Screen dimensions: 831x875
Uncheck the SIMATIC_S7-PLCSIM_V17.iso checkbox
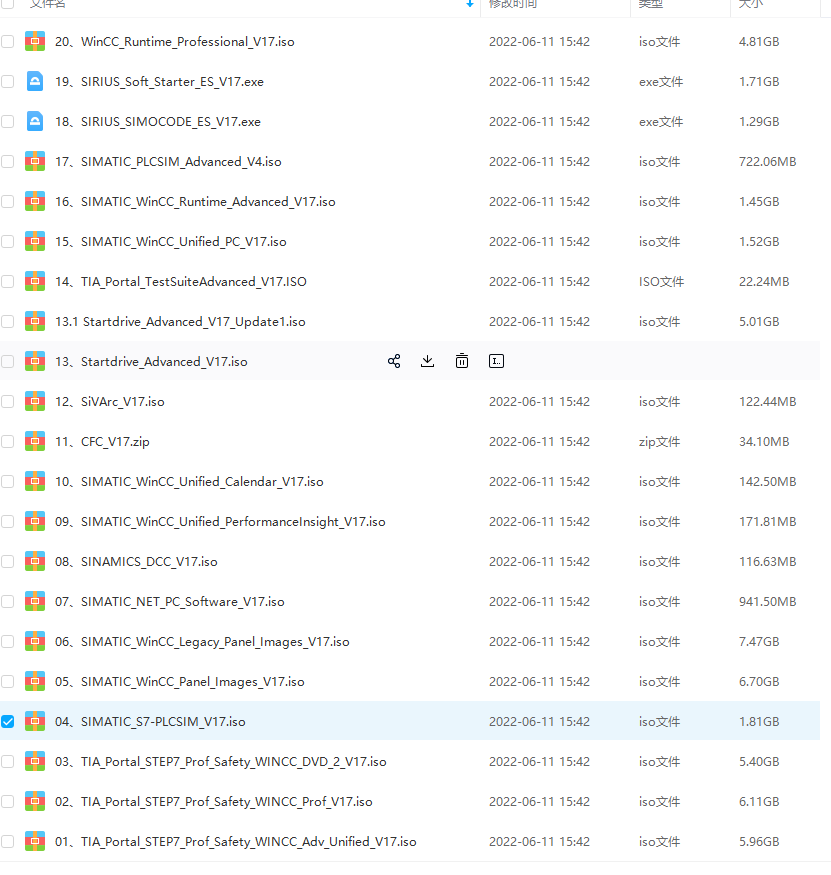(x=8, y=721)
